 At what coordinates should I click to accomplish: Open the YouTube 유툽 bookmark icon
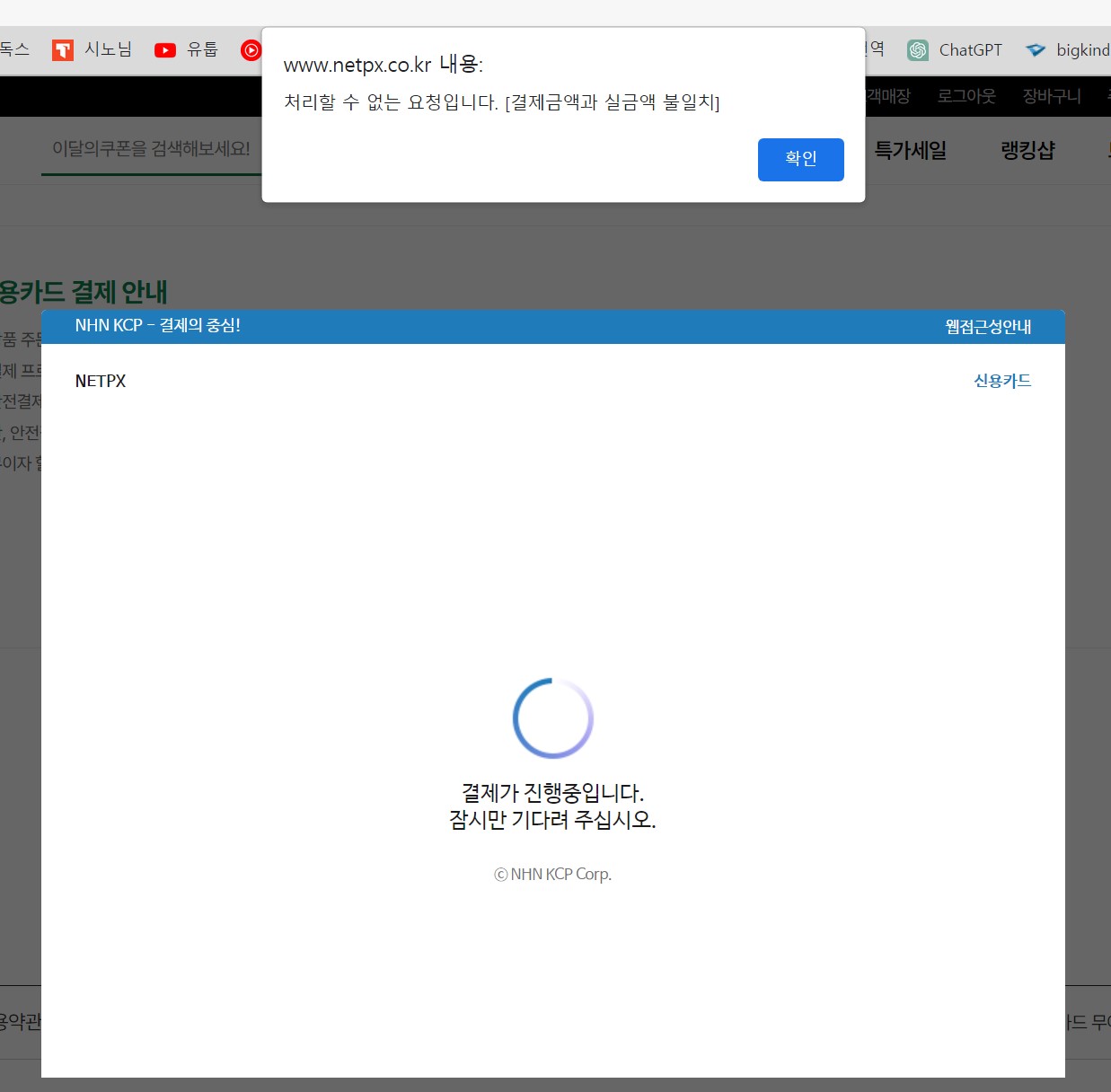(x=165, y=50)
